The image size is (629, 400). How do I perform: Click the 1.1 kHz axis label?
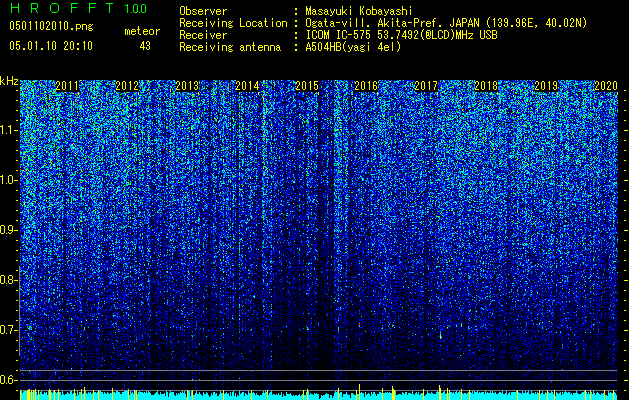(8, 130)
